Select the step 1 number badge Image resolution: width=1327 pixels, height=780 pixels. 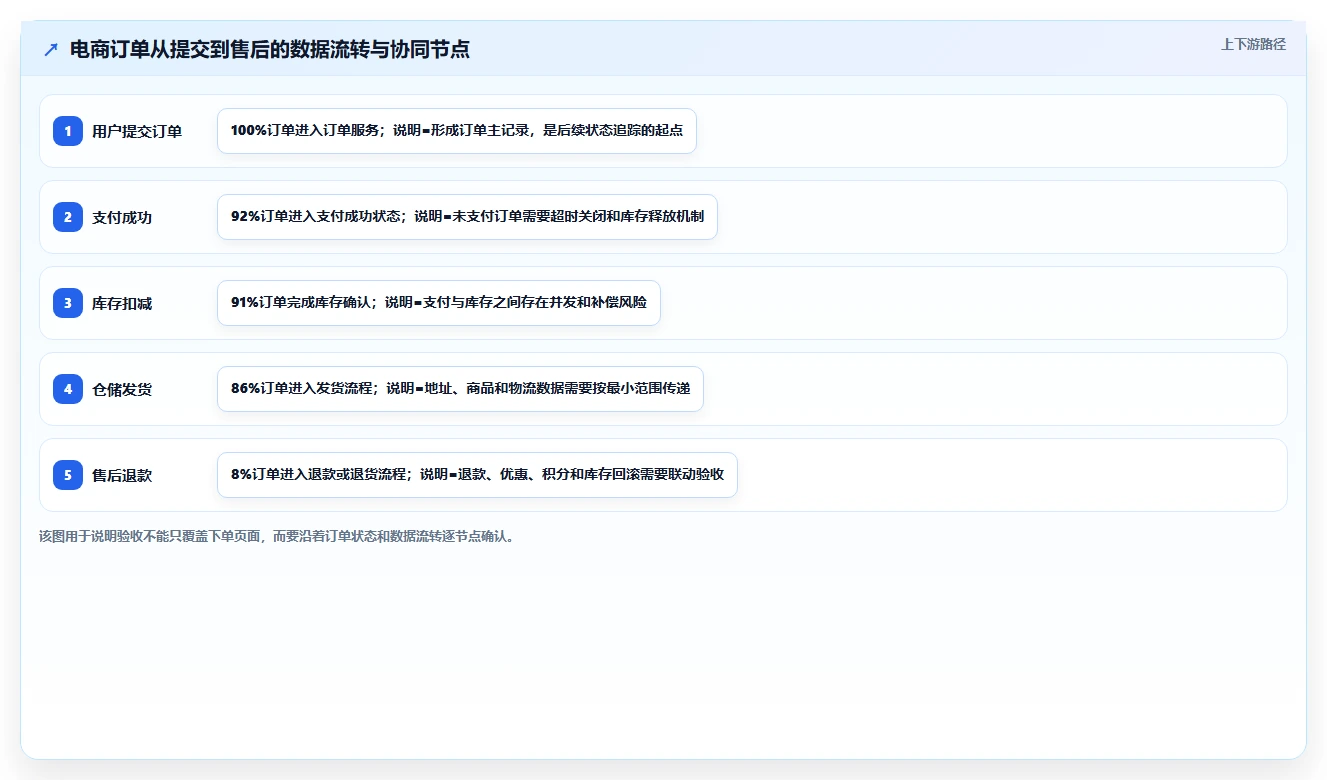(x=68, y=131)
